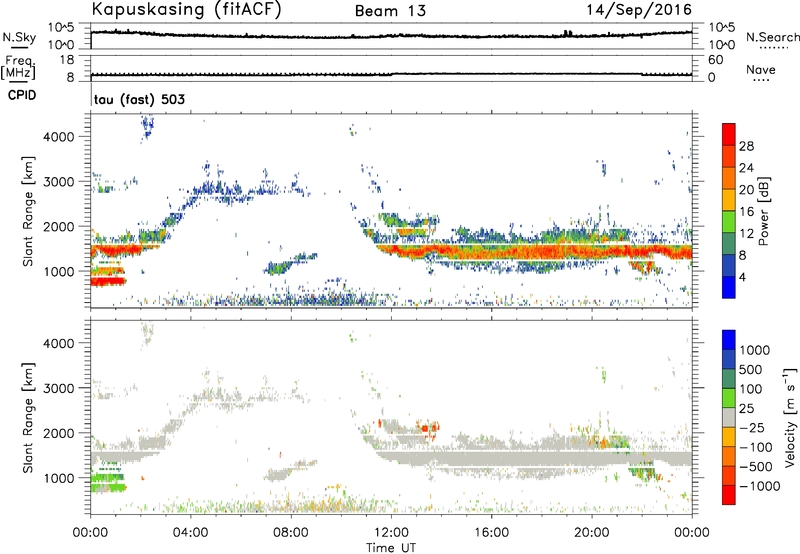Click the 'Slant Range [km]' label of velocity panel
Image resolution: width=800 pixels, height=554 pixels.
(x=27, y=418)
